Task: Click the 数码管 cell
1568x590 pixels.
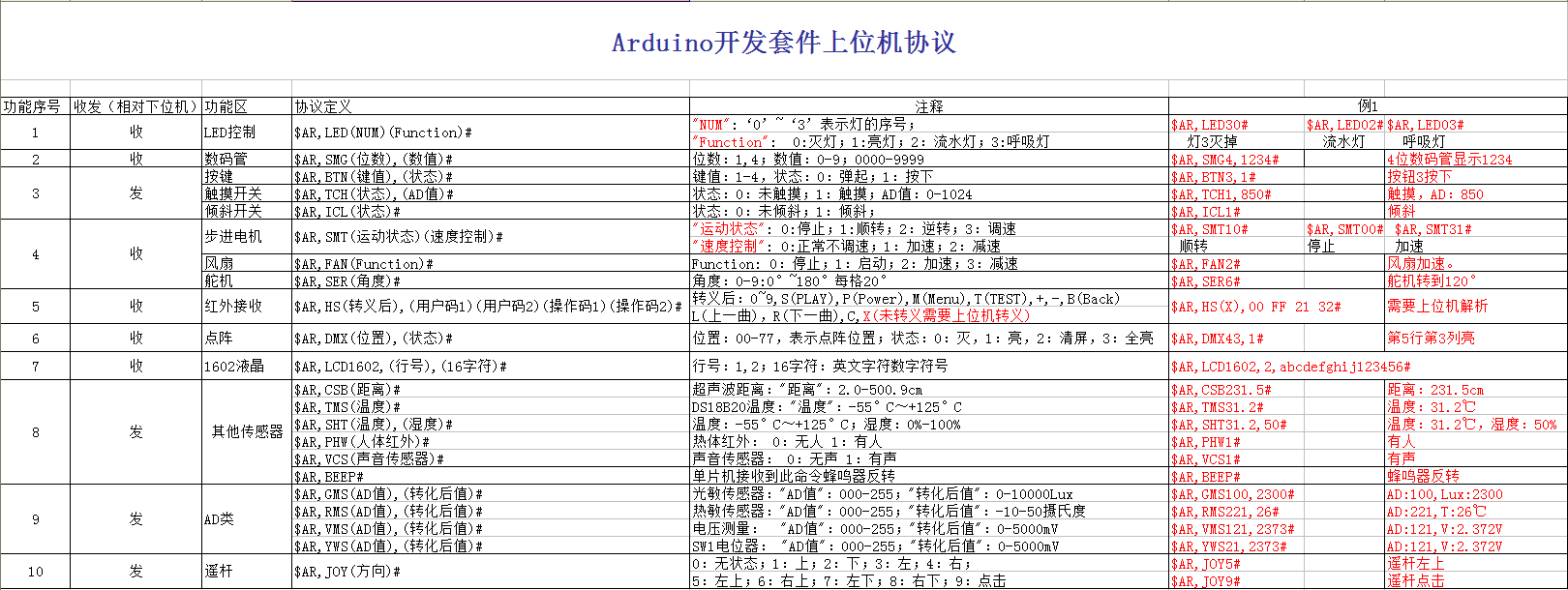Action: pos(247,159)
